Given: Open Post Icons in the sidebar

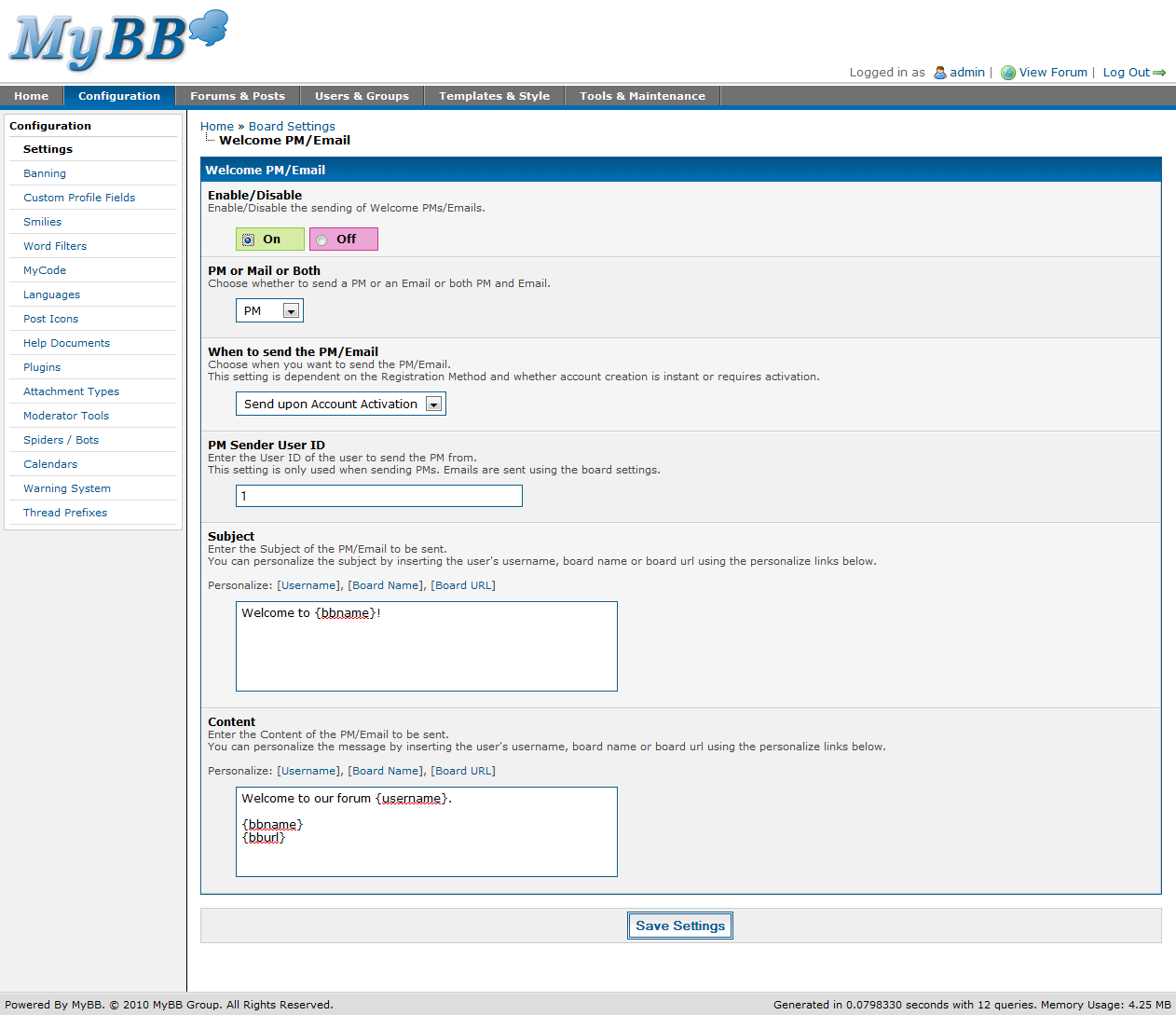Looking at the screenshot, I should coord(51,319).
